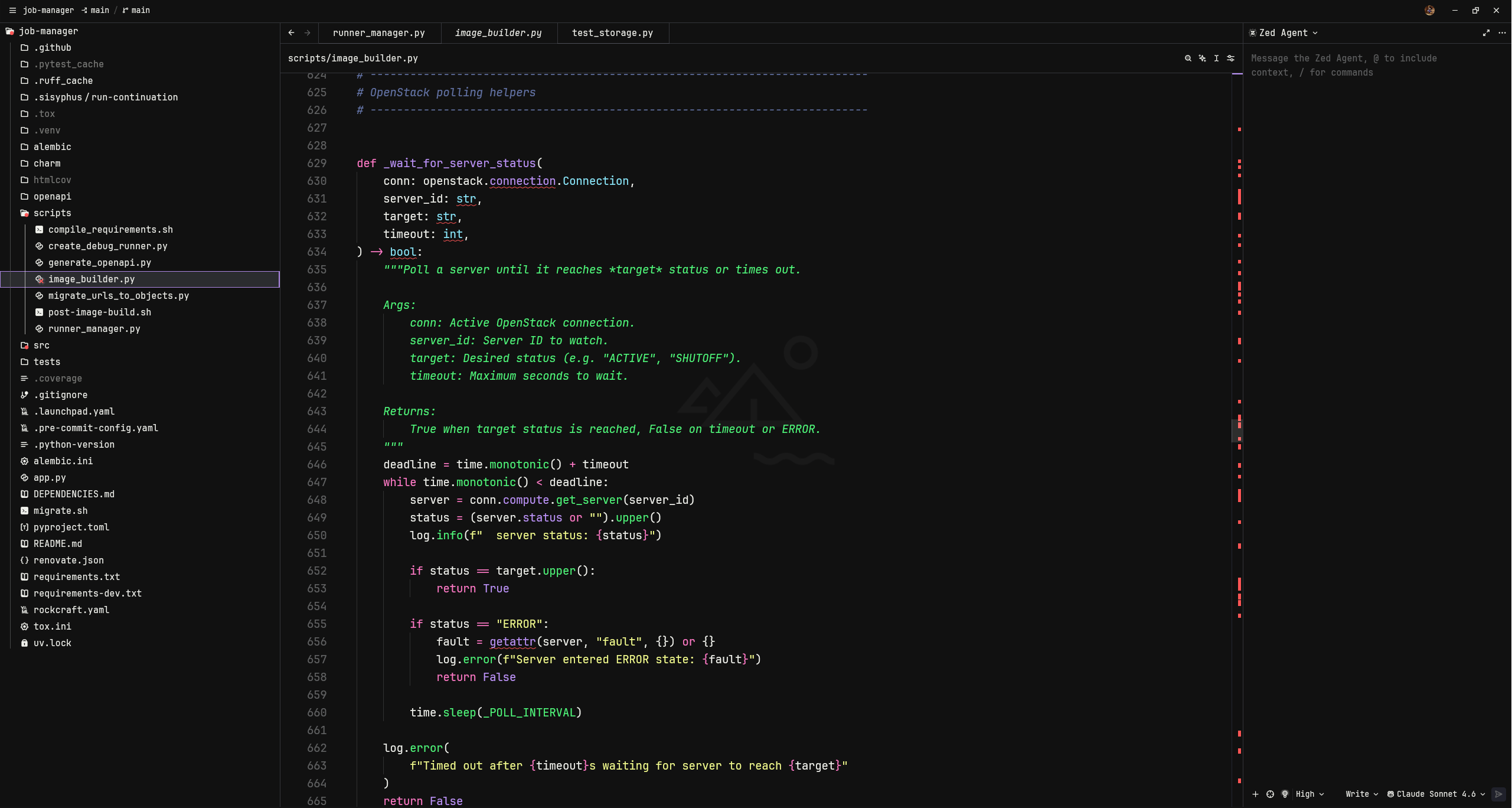Click the editor vertical scrollbar thumb
The height and width of the screenshot is (808, 1512).
click(x=1237, y=429)
